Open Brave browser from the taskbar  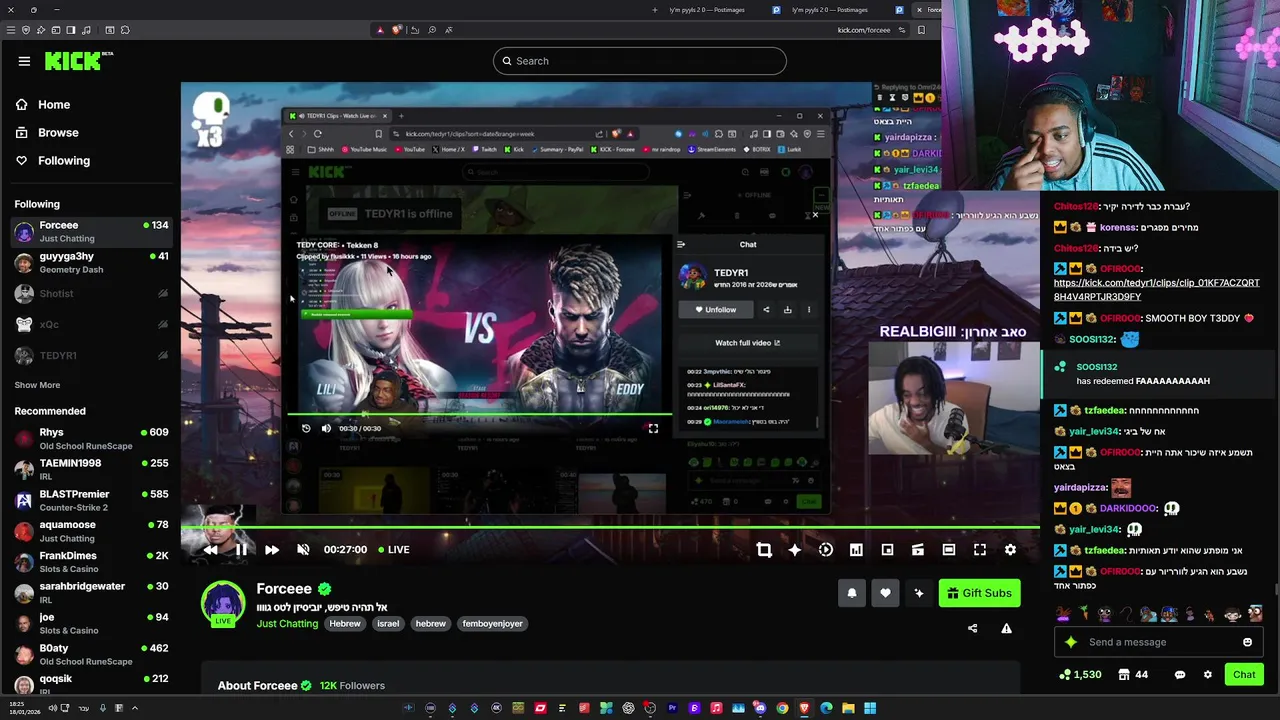804,708
